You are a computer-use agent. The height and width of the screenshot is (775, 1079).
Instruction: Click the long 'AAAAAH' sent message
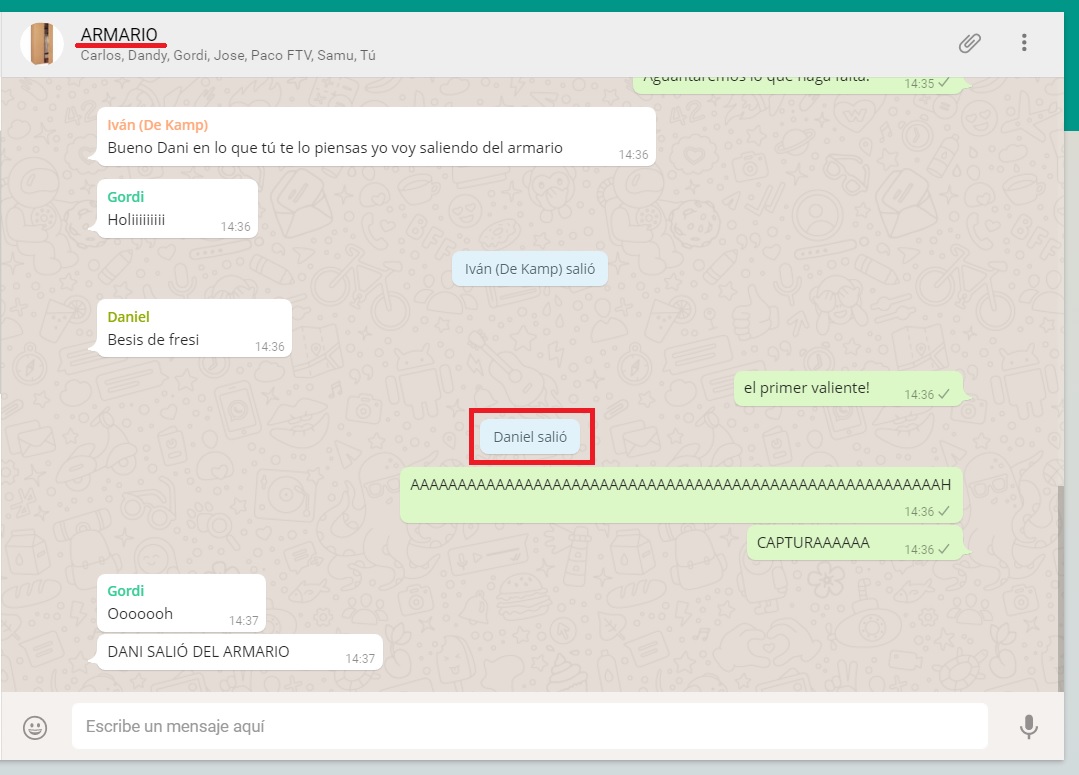pos(680,485)
